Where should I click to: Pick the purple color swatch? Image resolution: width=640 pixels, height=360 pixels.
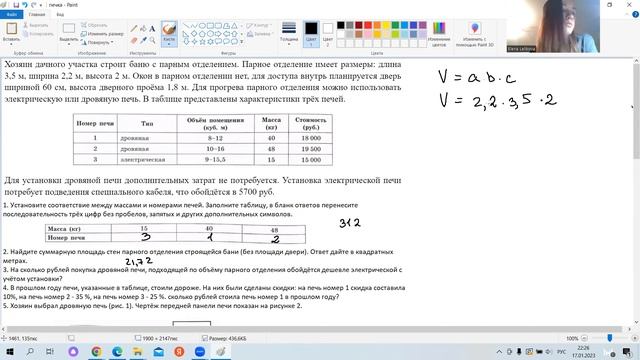422,25
